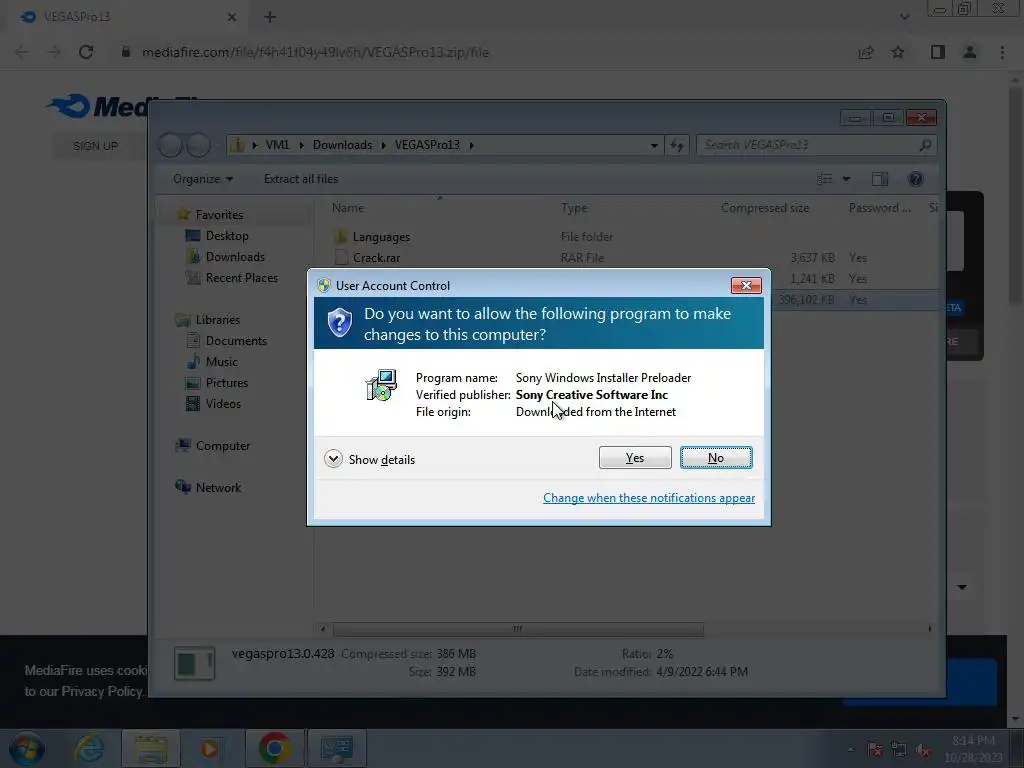
Task: Open Organize menu in Explorer window
Action: 202,179
